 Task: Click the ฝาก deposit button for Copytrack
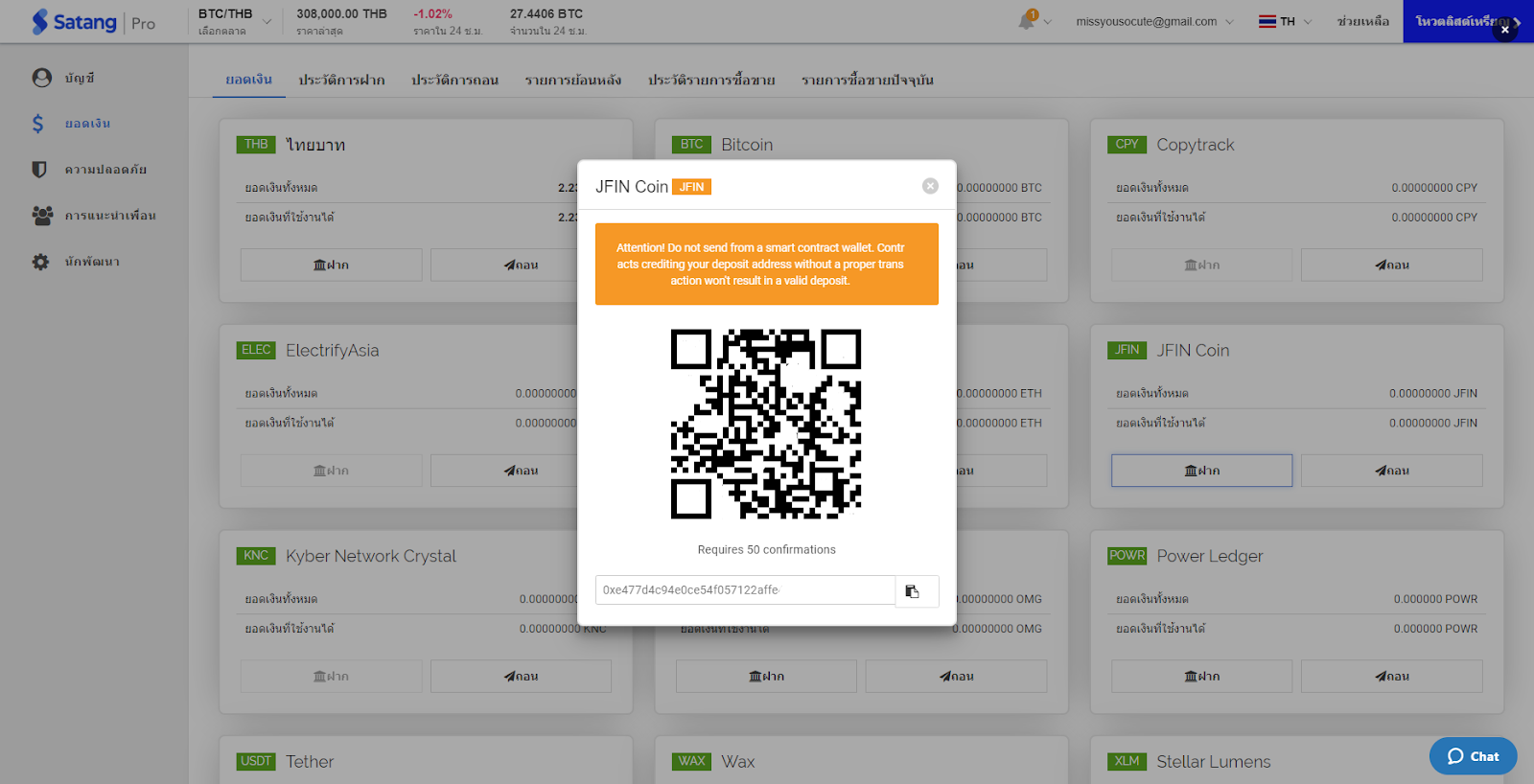(1201, 265)
